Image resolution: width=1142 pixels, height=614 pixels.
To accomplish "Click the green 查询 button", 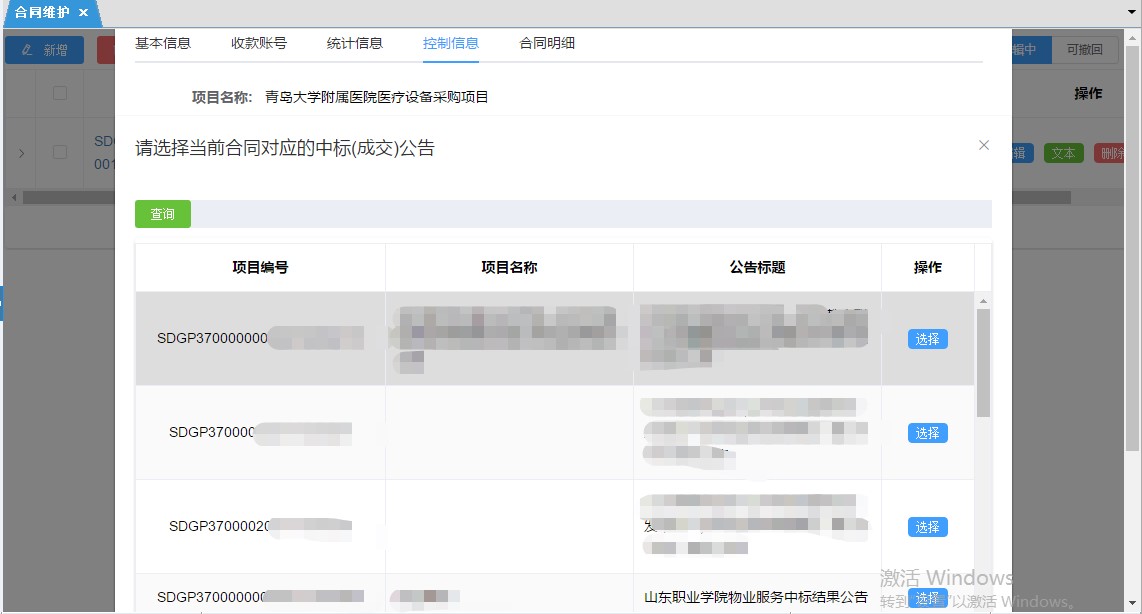I will (162, 214).
